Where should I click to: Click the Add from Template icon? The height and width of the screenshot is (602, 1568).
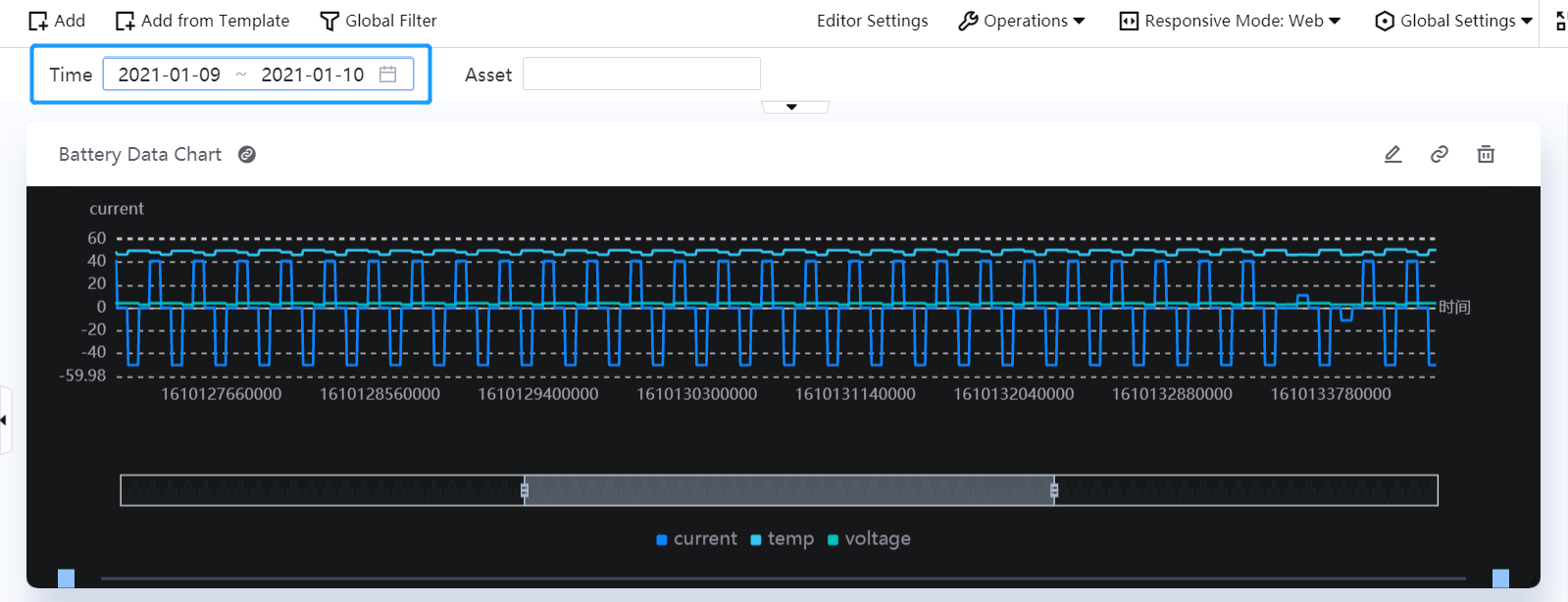125,22
